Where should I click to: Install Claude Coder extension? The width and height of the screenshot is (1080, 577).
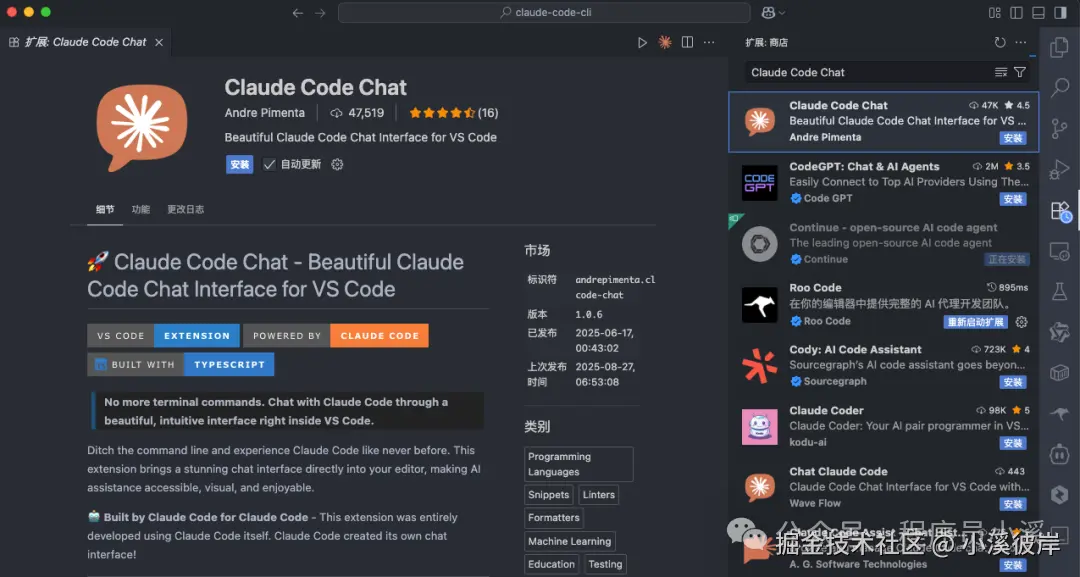coord(1012,443)
